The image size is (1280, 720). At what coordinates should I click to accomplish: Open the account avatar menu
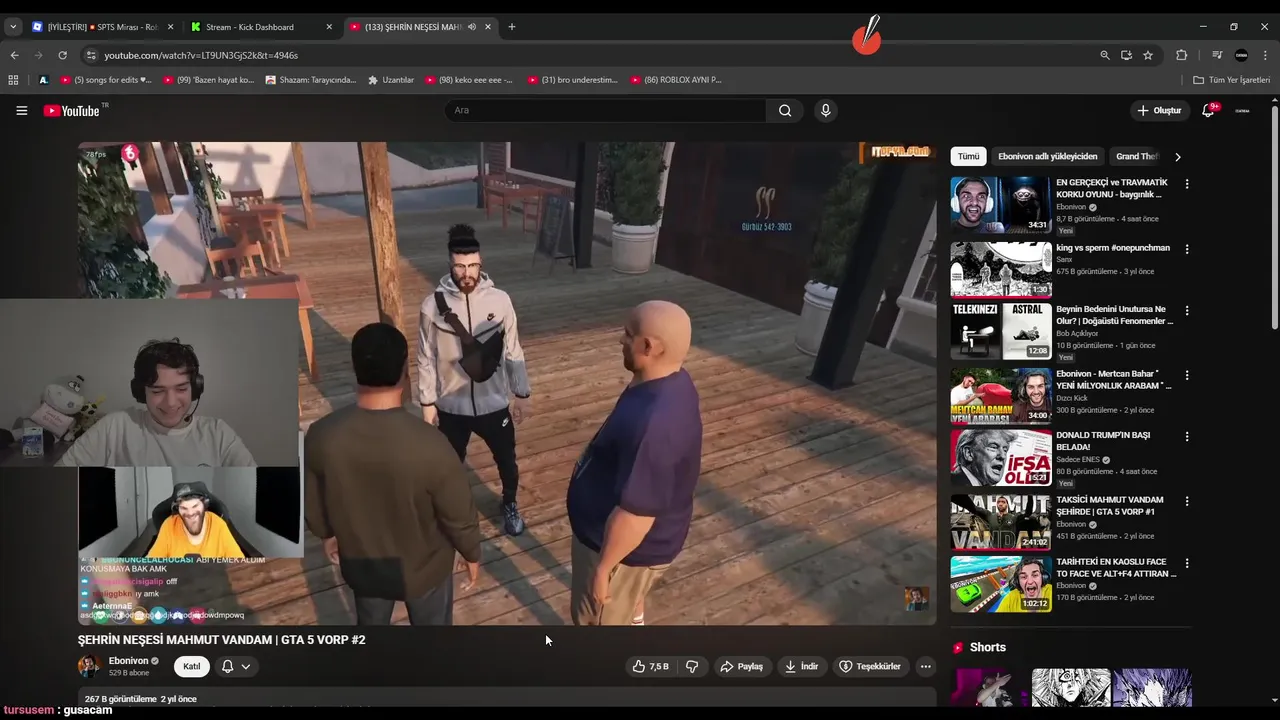click(x=1242, y=110)
